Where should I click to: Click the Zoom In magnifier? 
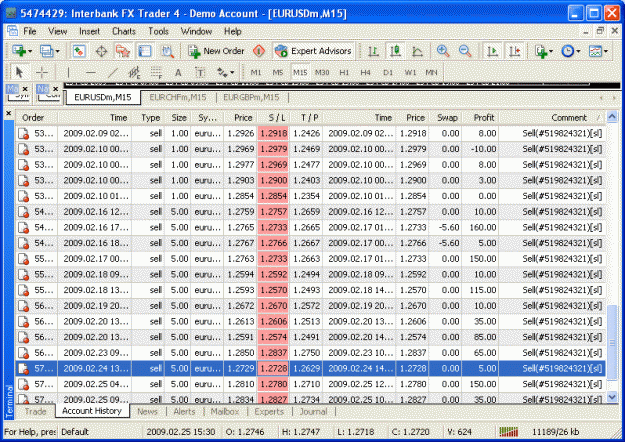tap(443, 51)
